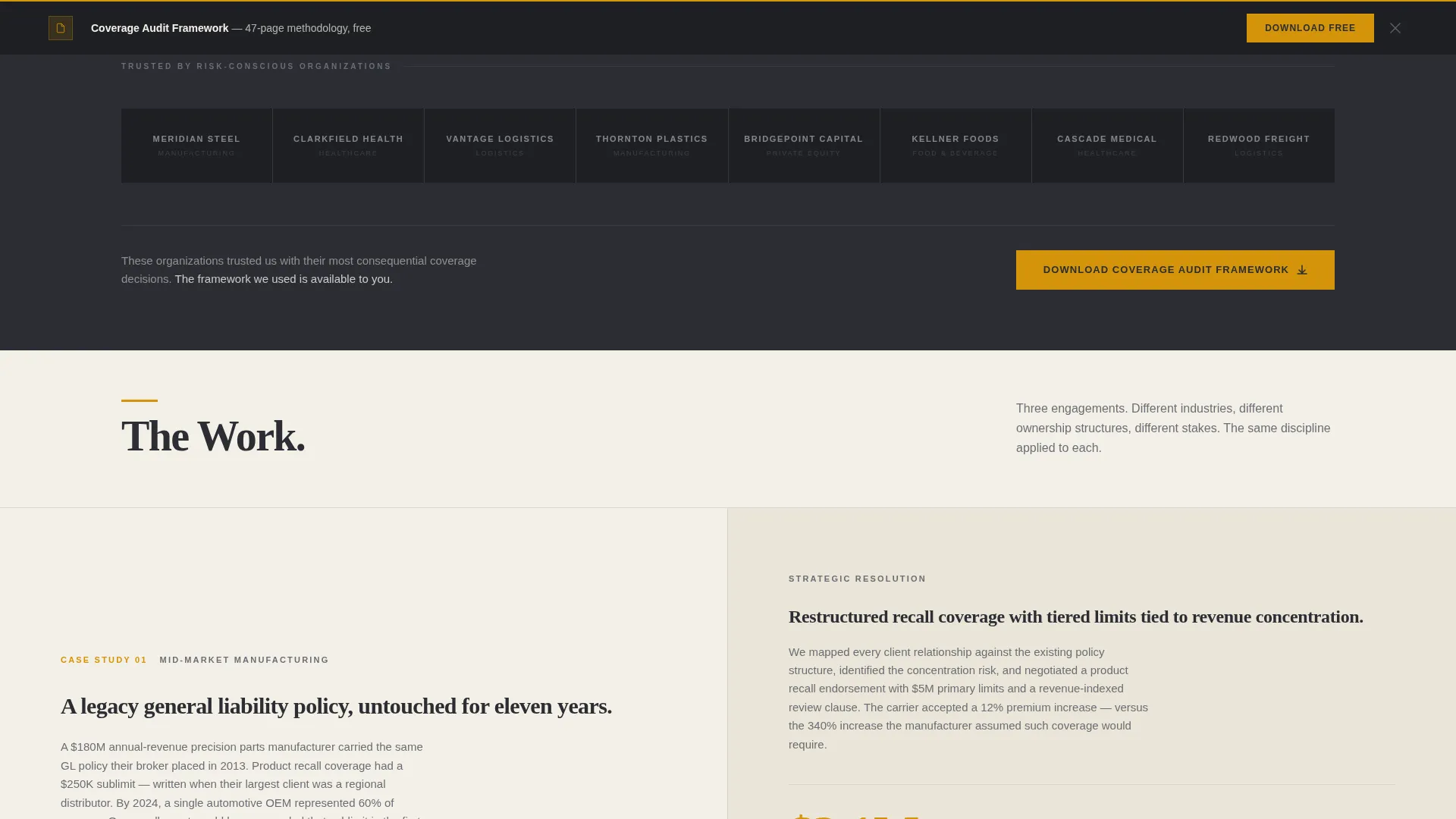This screenshot has width=1456, height=819.
Task: Select the Clarkfield Health client card
Action: 348,146
